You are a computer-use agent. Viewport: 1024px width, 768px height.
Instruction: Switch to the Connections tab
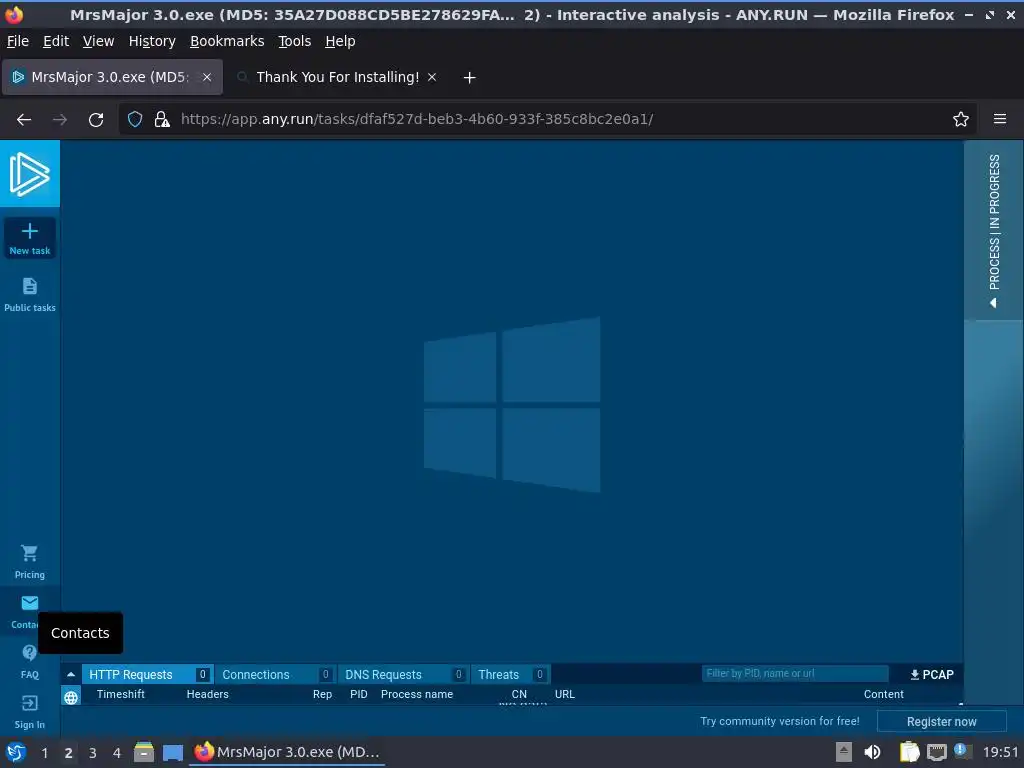(275, 675)
